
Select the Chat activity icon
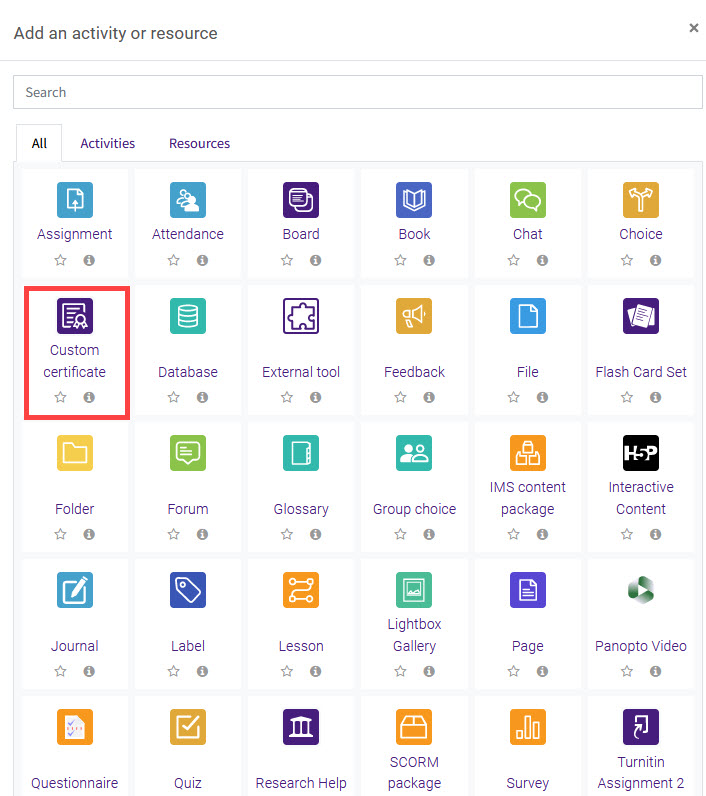pyautogui.click(x=528, y=200)
